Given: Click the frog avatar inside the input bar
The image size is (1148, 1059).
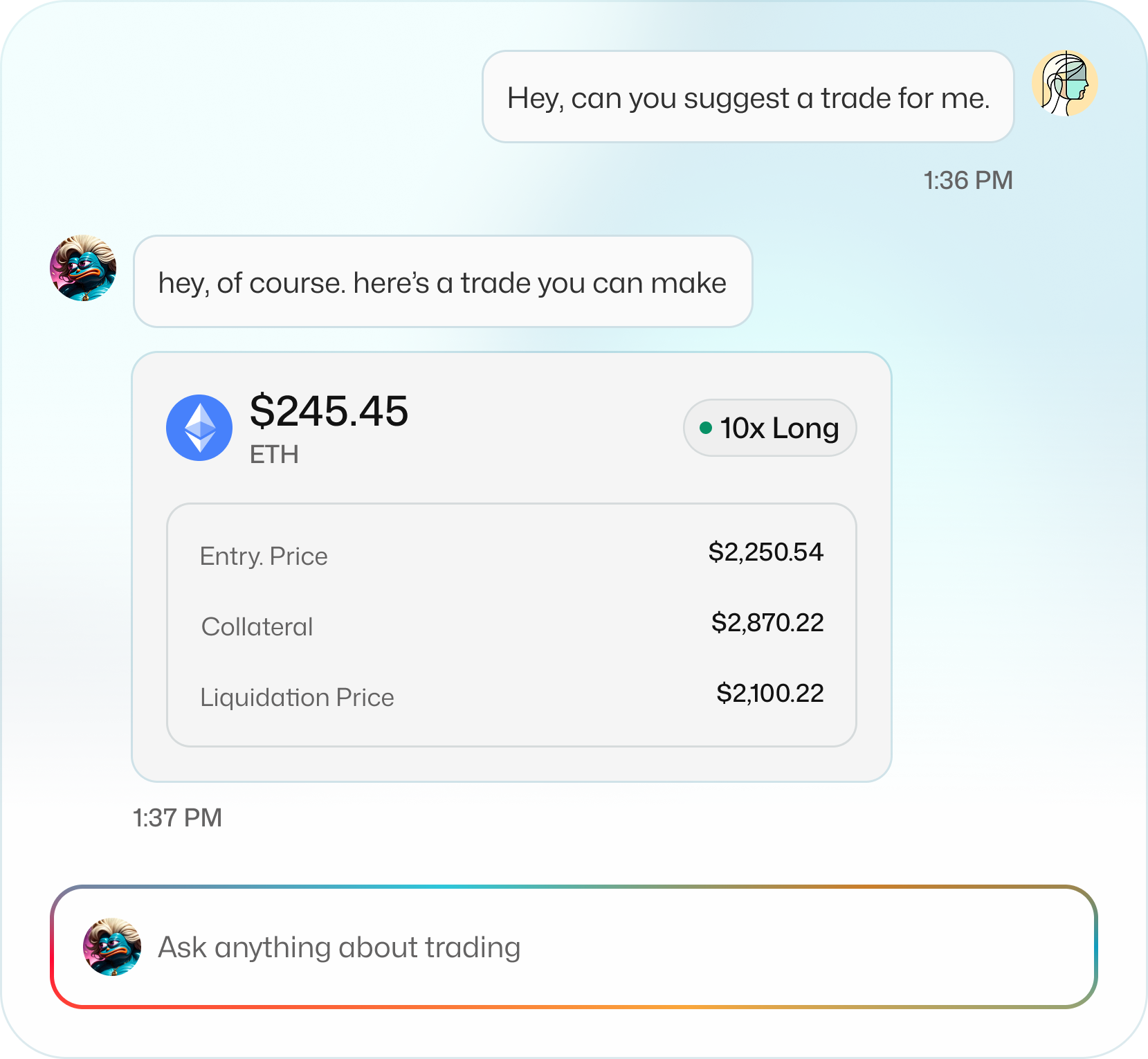Looking at the screenshot, I should 112,947.
